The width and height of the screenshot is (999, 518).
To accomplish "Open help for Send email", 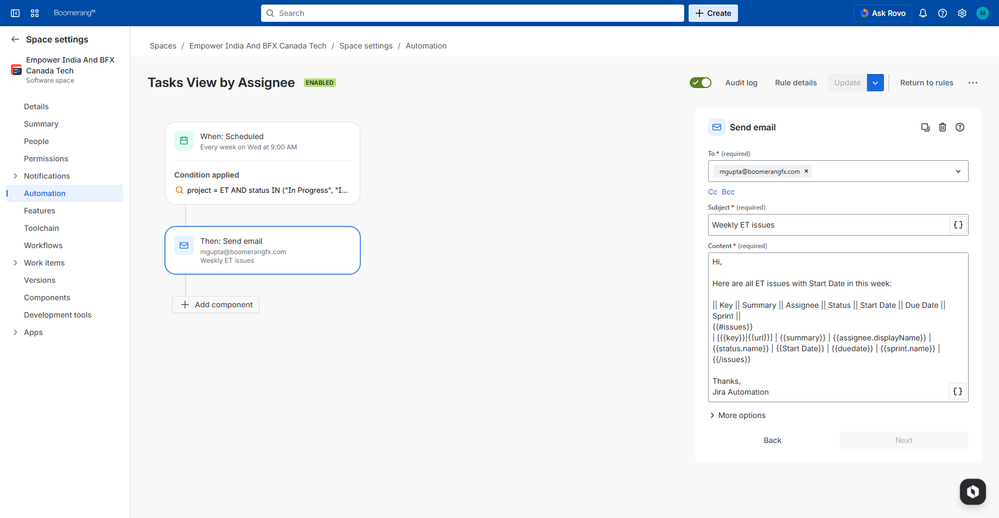I will point(959,127).
